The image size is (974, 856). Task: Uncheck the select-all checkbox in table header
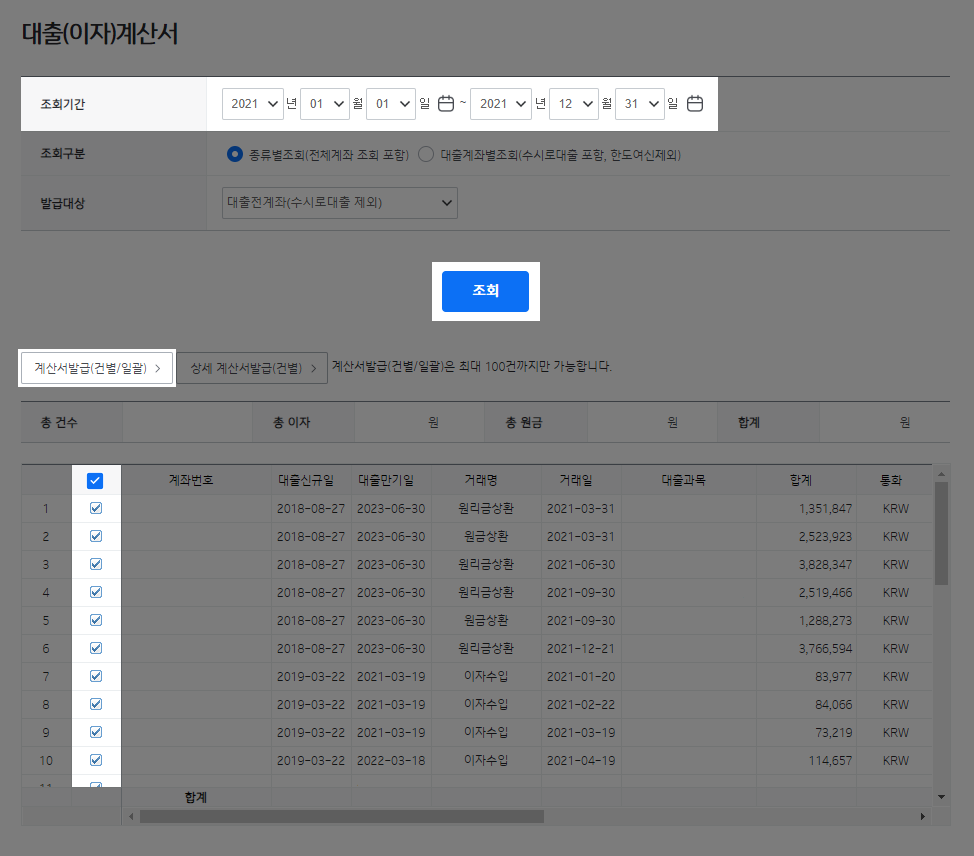click(x=95, y=480)
